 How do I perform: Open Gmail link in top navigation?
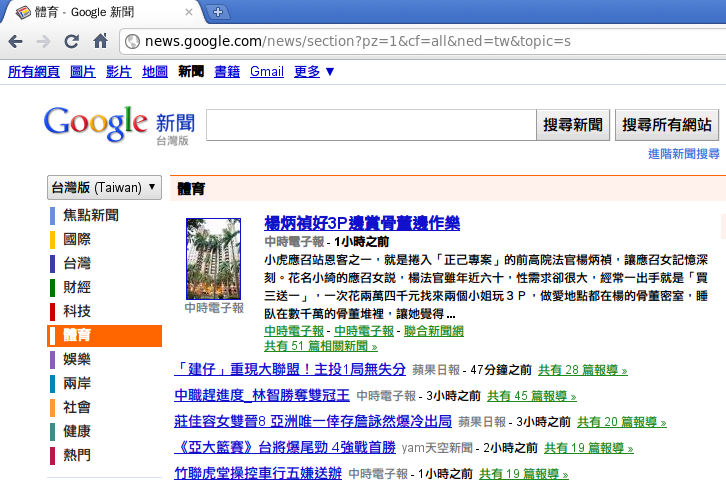tap(266, 71)
